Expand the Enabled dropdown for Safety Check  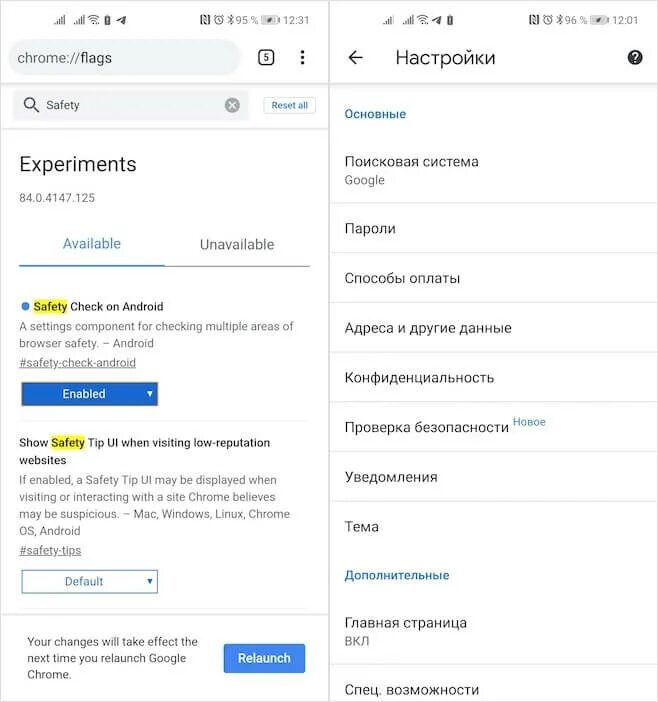click(x=89, y=394)
